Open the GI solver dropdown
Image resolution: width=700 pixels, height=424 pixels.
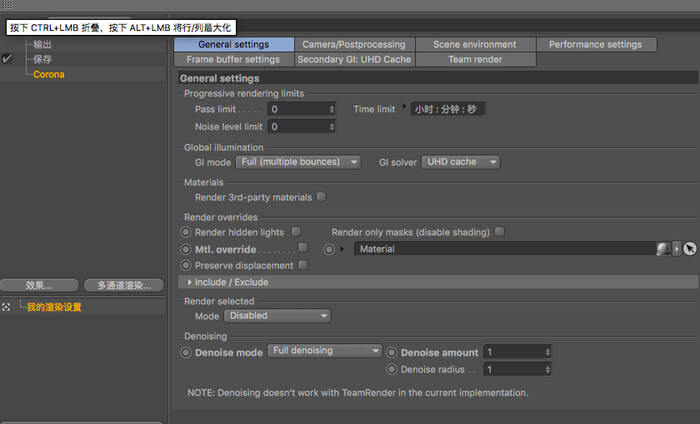[461, 162]
